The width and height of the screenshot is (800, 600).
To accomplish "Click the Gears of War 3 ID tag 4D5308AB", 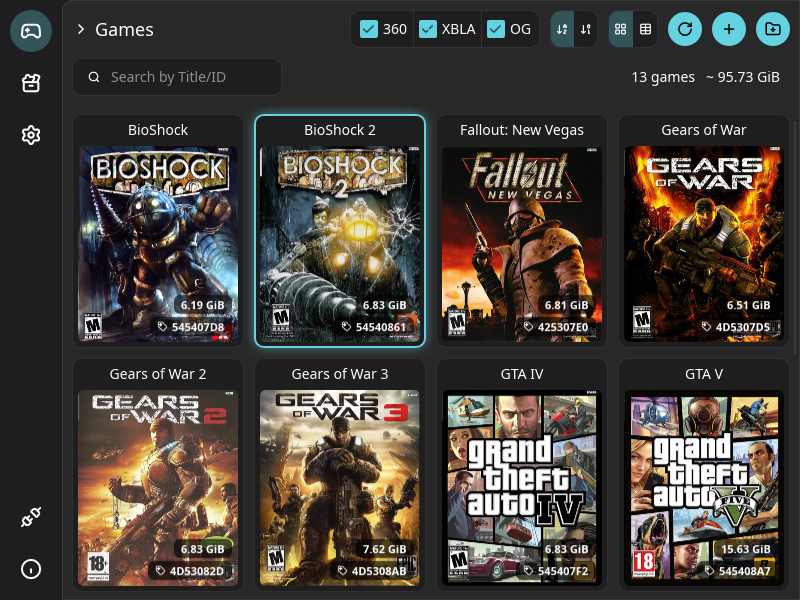I will click(372, 570).
